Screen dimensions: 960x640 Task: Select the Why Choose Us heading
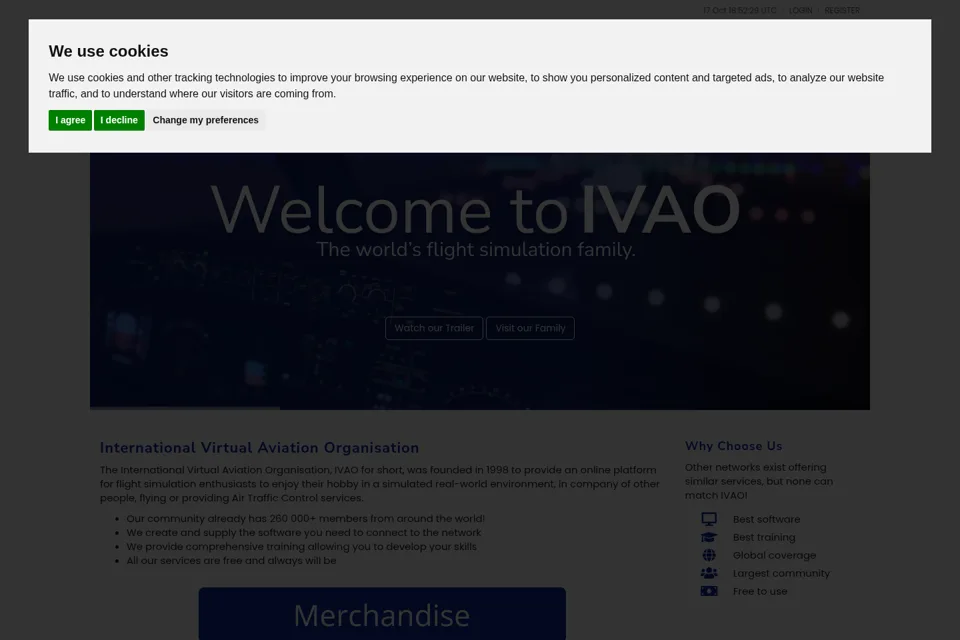[733, 446]
